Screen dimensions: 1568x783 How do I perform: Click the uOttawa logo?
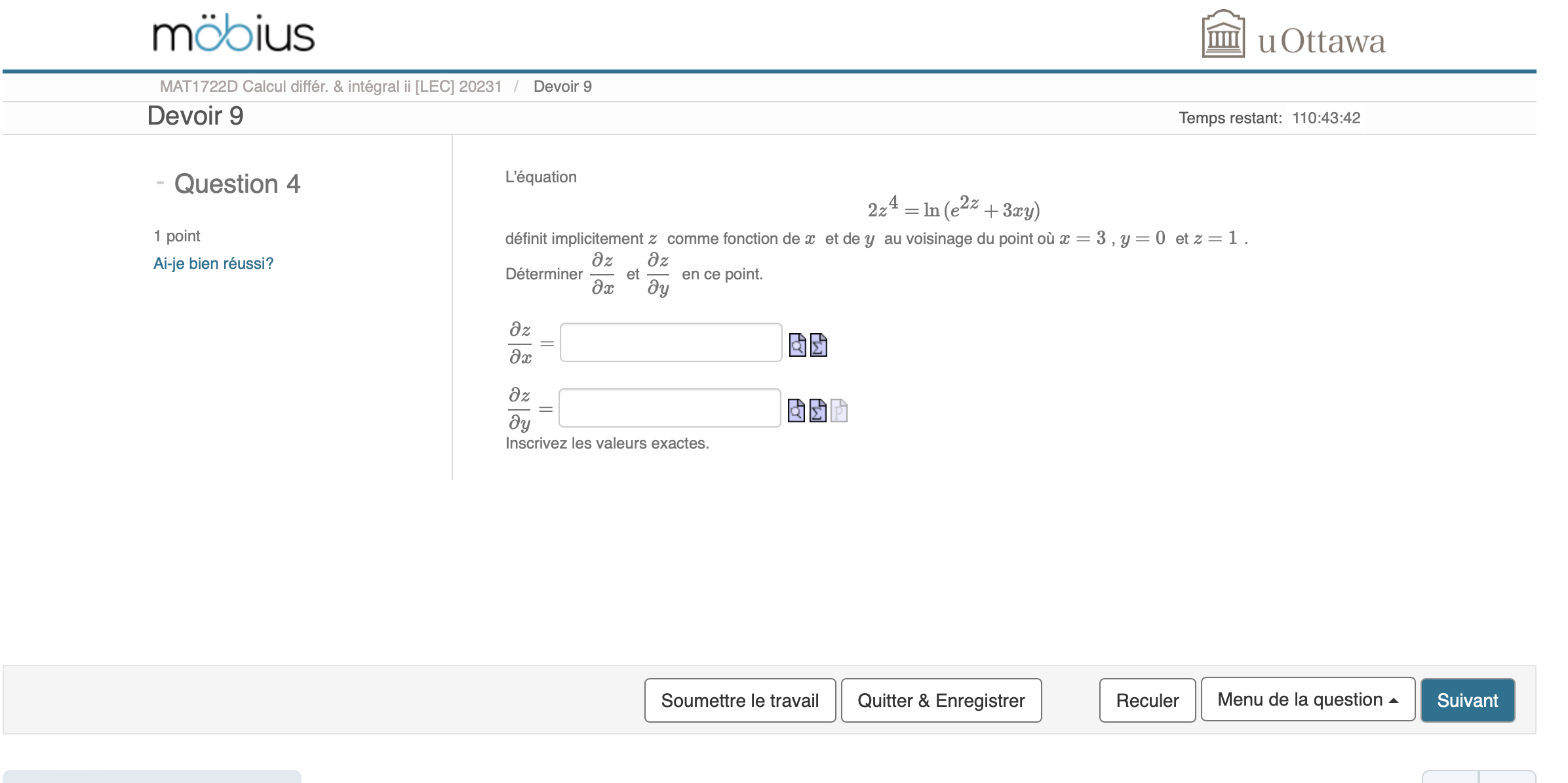(x=1290, y=38)
